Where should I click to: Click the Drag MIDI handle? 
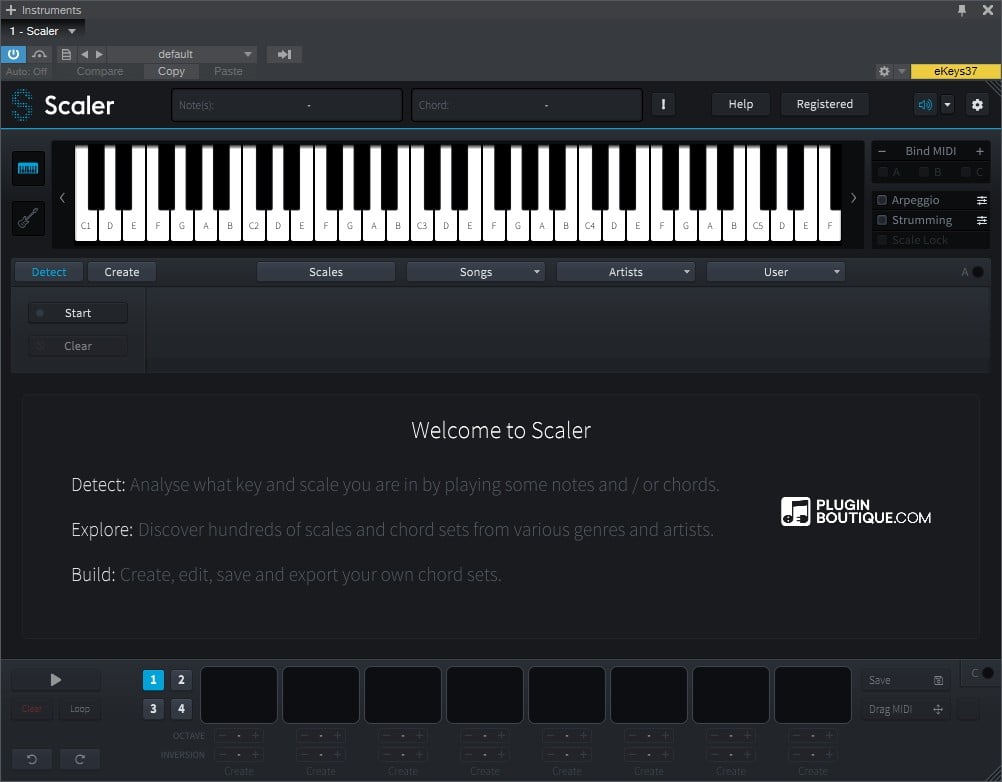906,709
